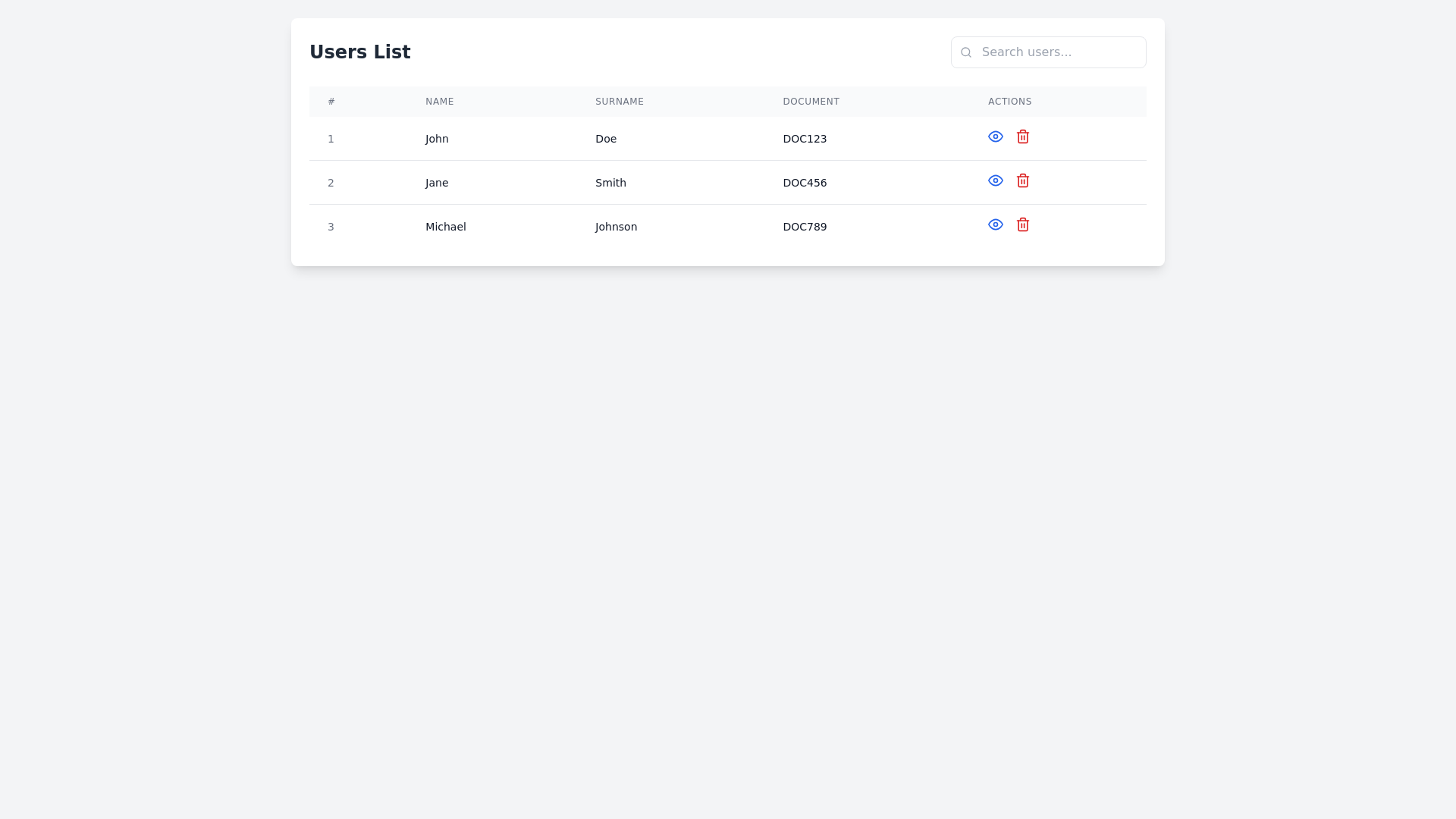
Task: Delete the John Doe record
Action: pyautogui.click(x=1022, y=136)
